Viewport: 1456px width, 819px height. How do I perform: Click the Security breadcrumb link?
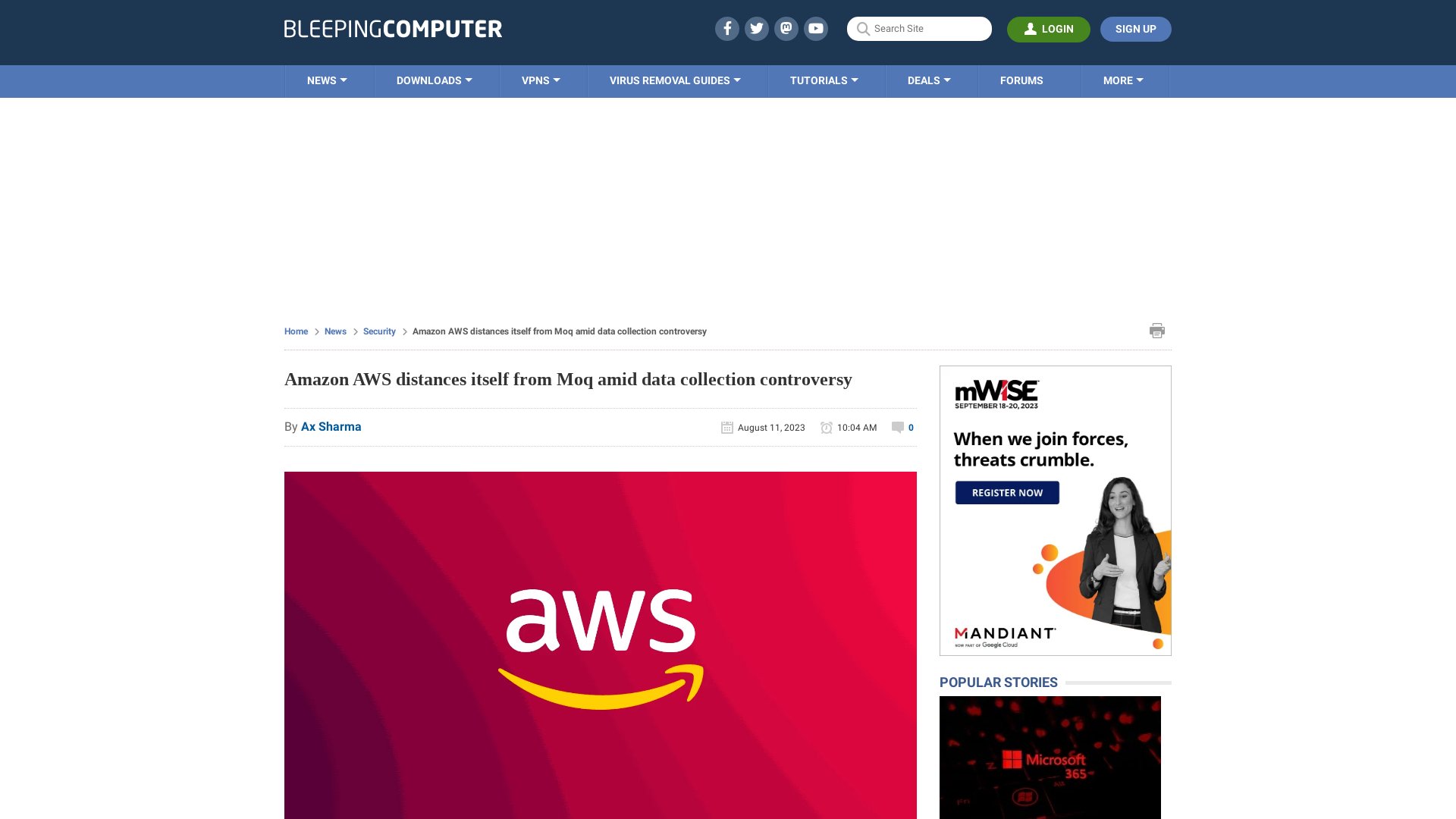(379, 331)
